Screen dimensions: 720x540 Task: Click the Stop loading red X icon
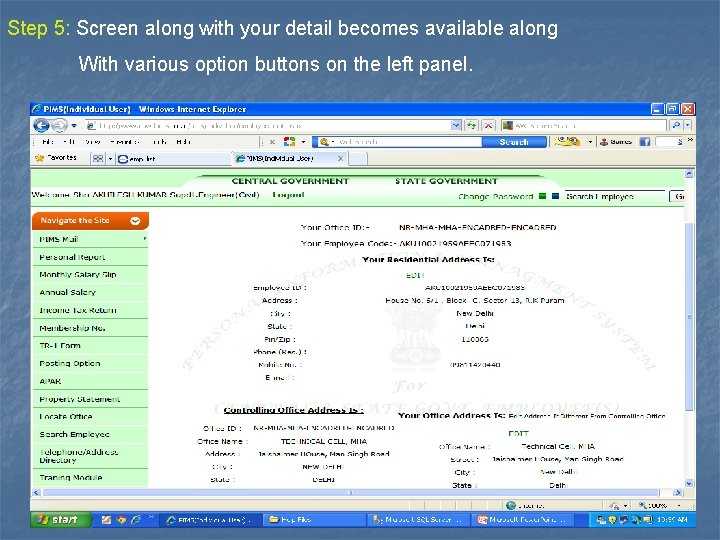pos(488,125)
